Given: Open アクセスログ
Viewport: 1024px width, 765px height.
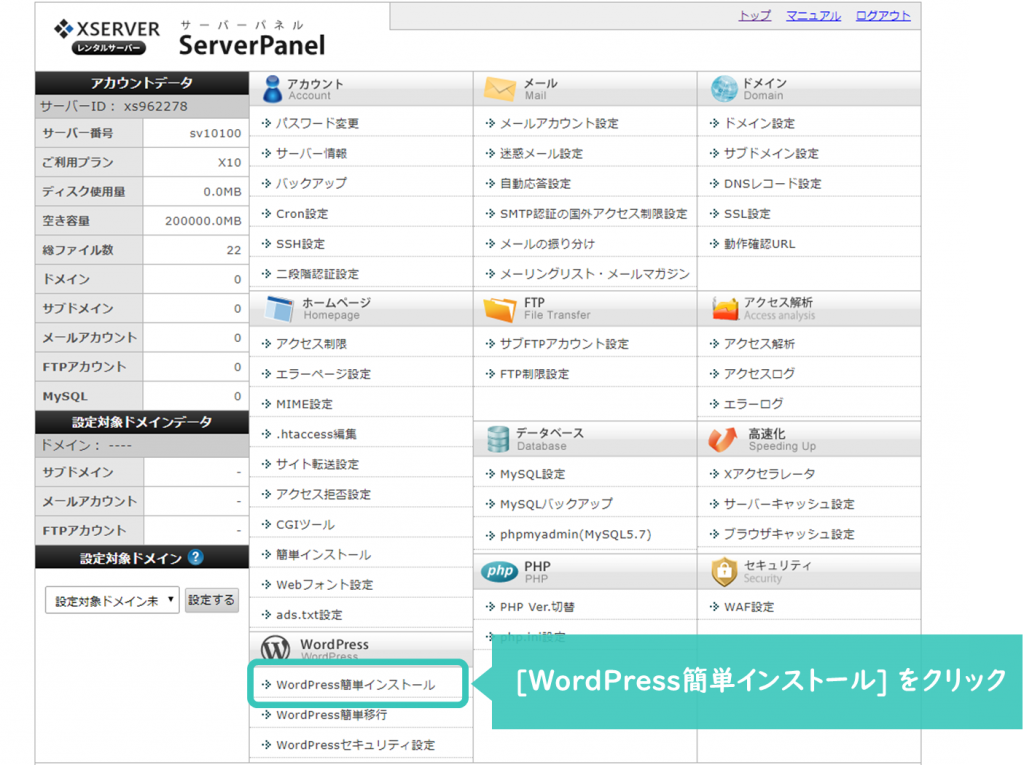Looking at the screenshot, I should [759, 374].
